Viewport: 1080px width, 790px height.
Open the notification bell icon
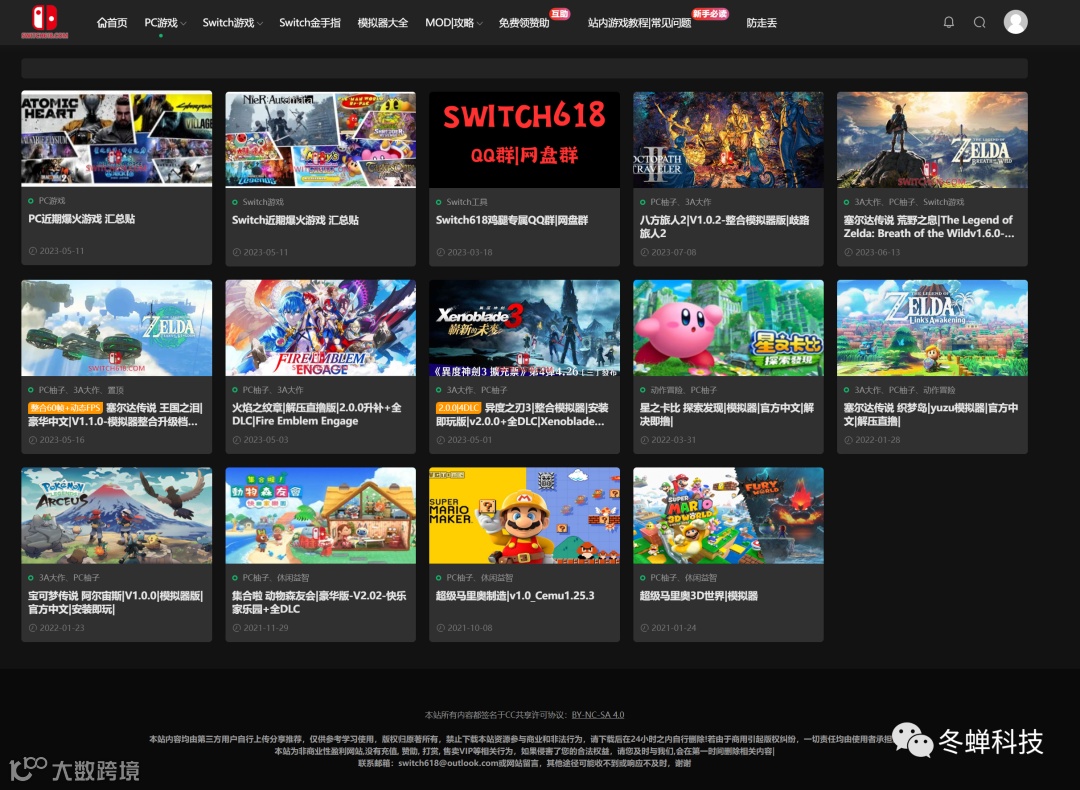coord(948,22)
